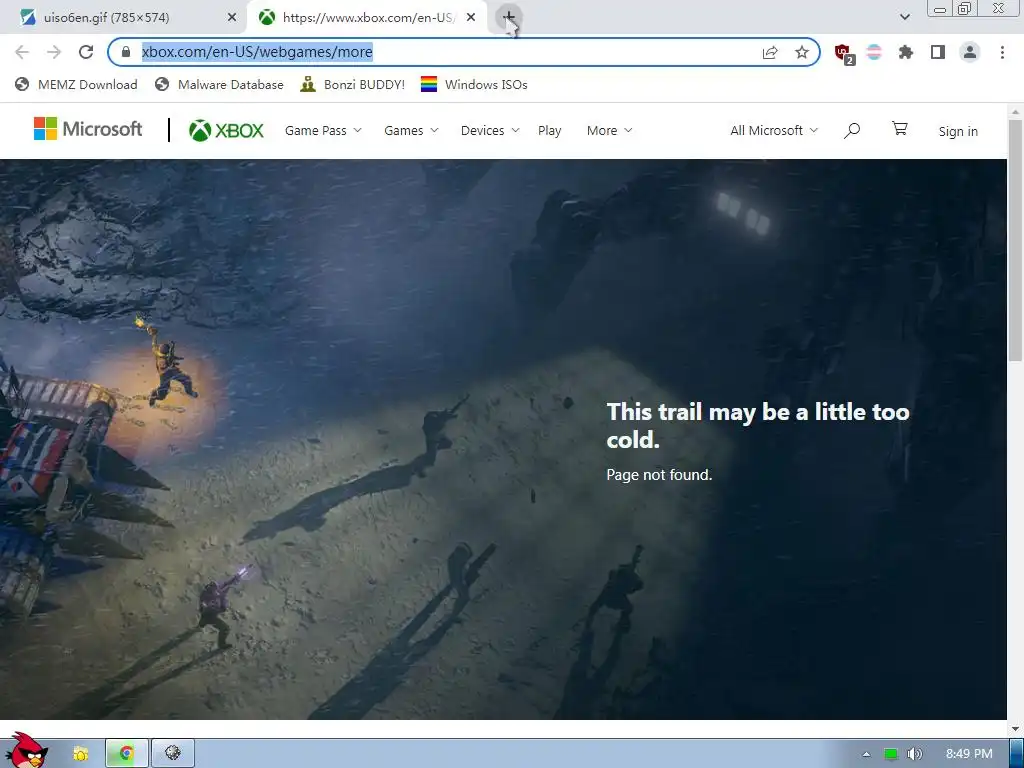Image resolution: width=1024 pixels, height=768 pixels.
Task: Click the address bar URL
Action: coord(257,52)
